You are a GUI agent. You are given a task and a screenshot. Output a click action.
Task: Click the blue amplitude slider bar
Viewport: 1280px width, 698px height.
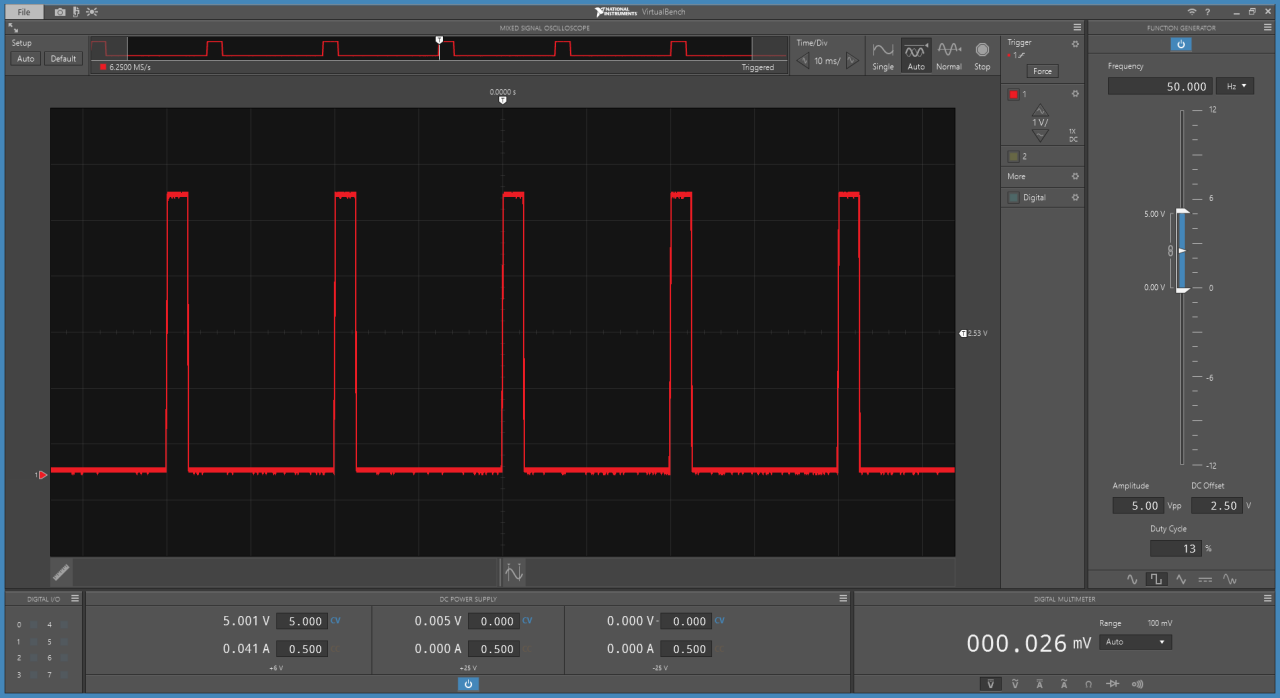coord(1182,250)
